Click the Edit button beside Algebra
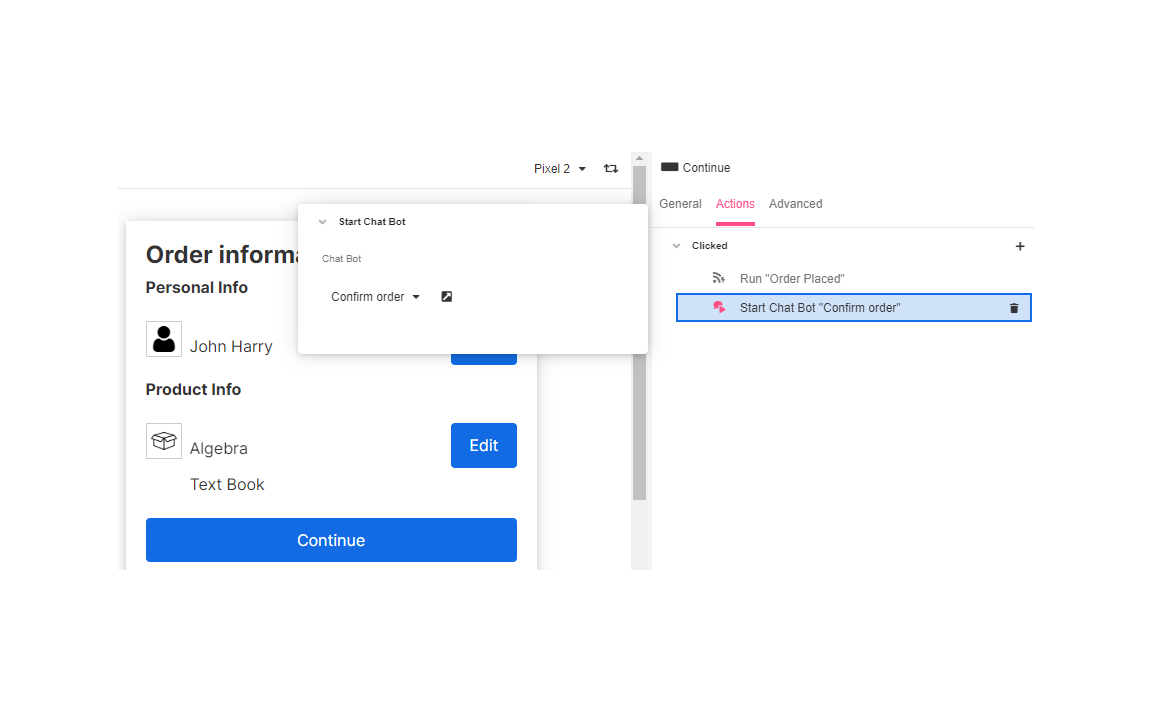Screen dimensions: 1154x723 tap(484, 445)
